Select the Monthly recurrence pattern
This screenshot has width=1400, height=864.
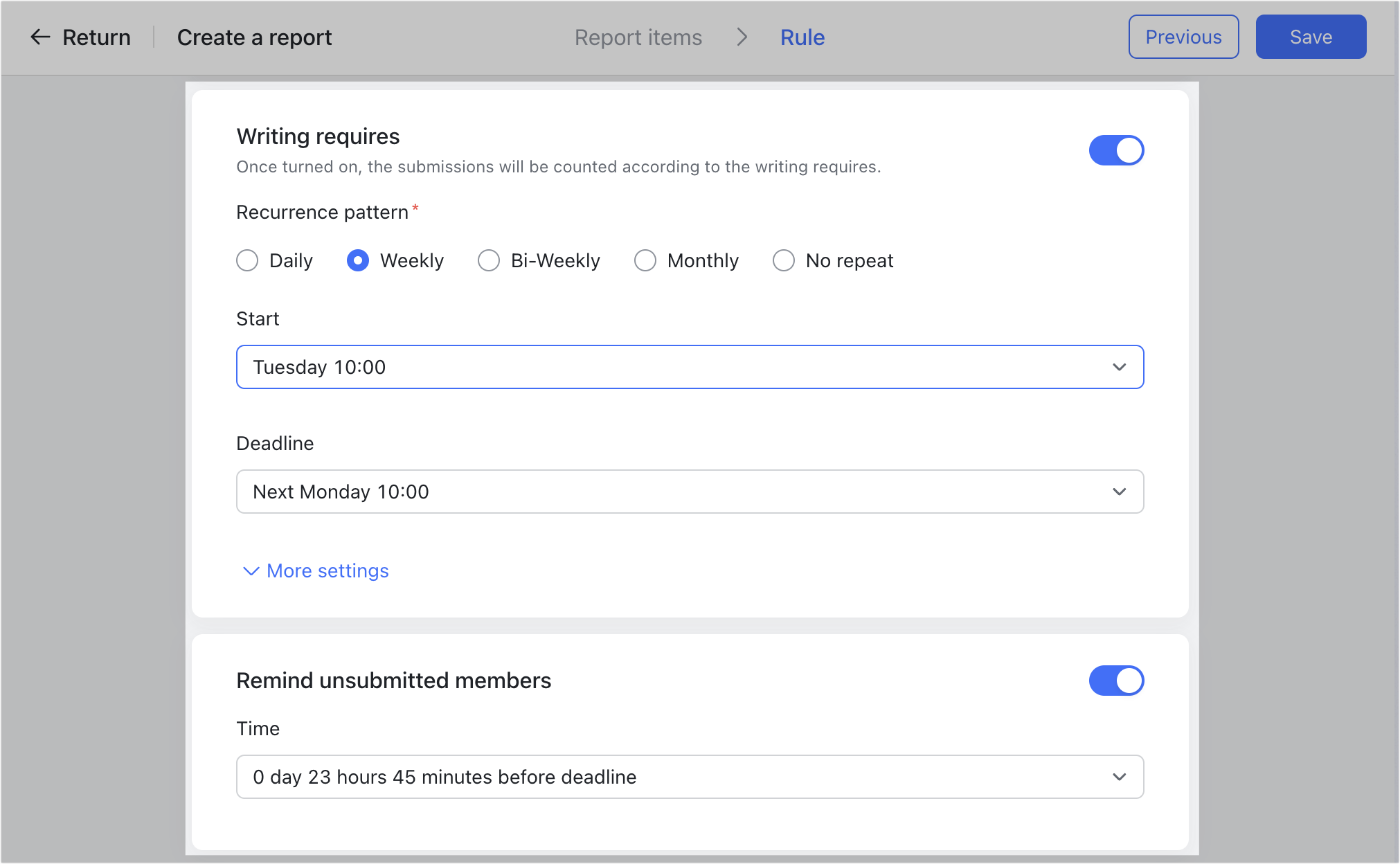click(x=645, y=260)
